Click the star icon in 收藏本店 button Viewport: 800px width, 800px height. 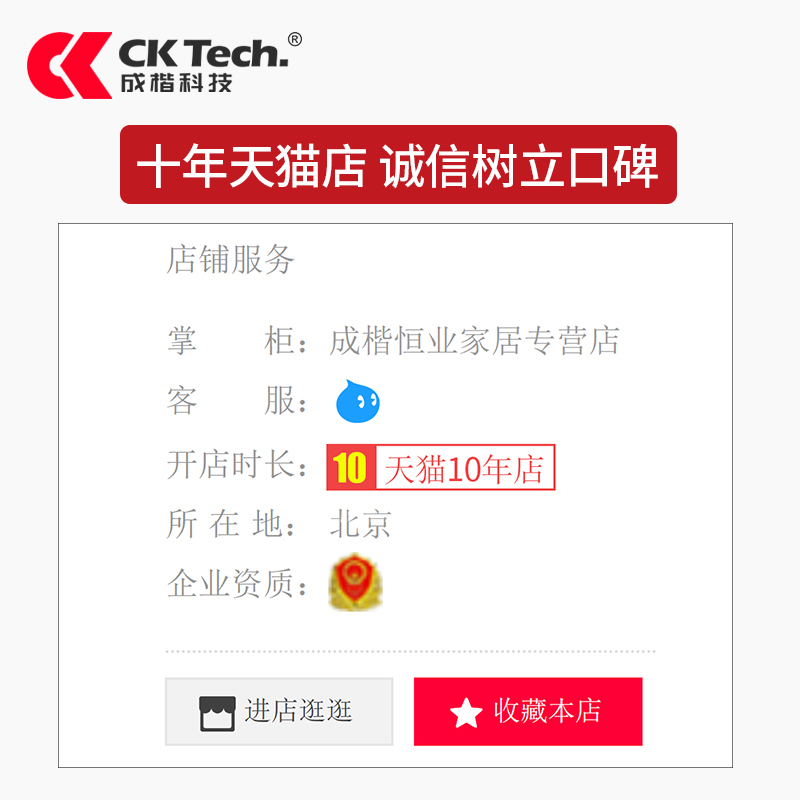(466, 712)
